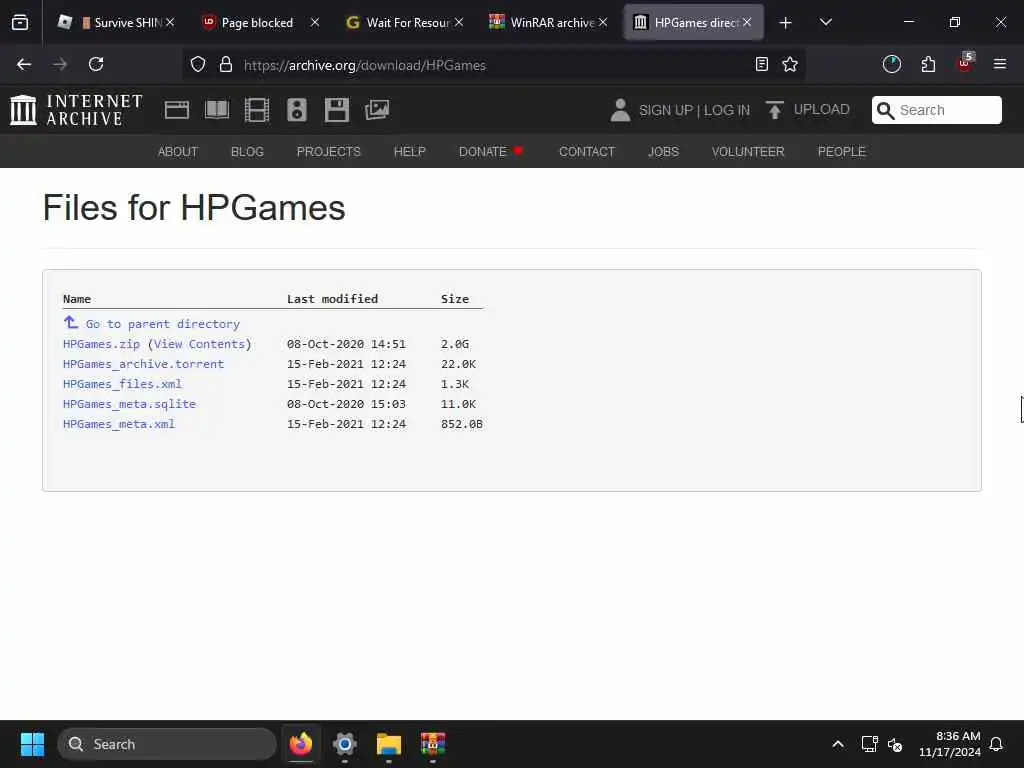Open the Internet Archive home logo
1024x768 pixels.
(76, 110)
